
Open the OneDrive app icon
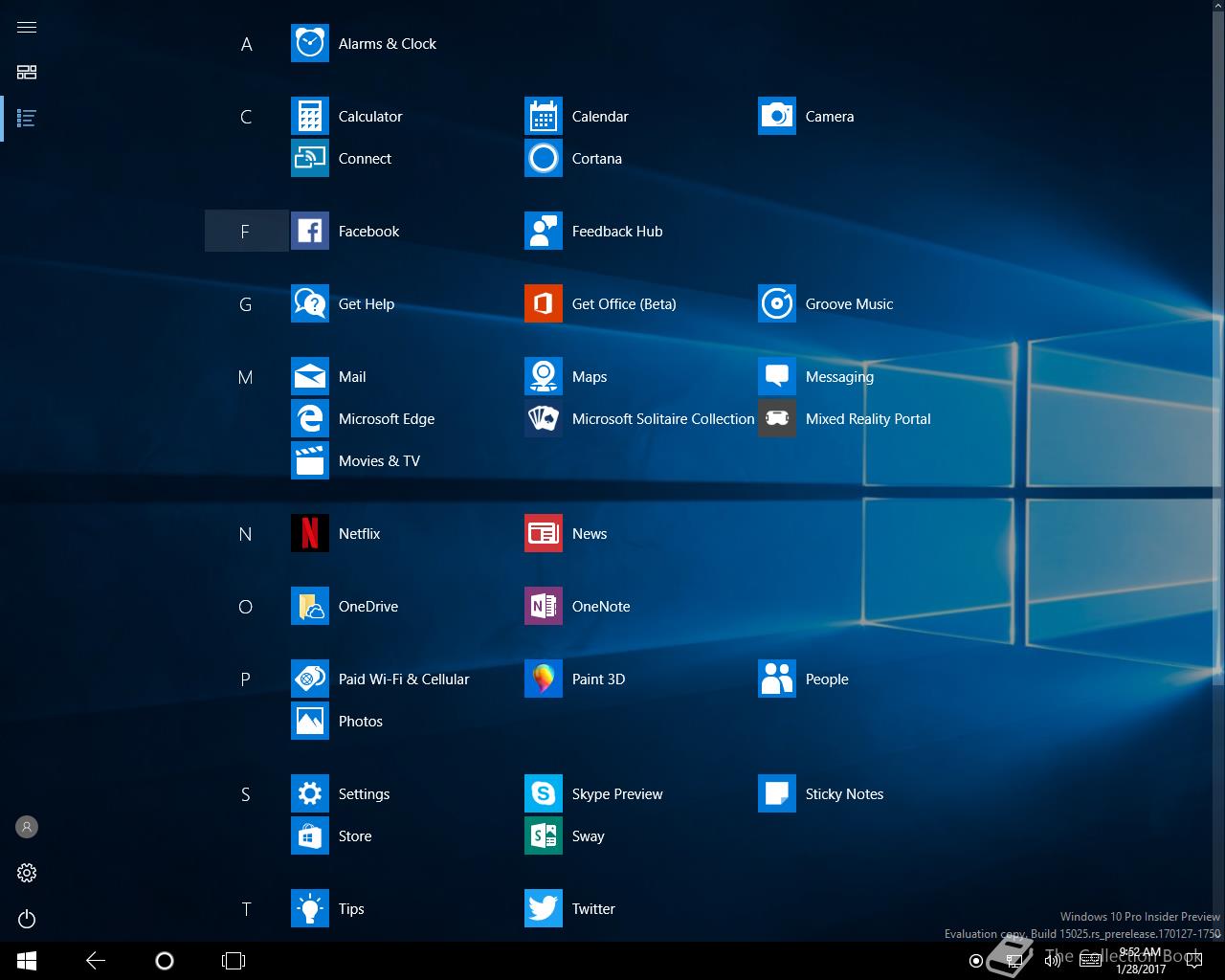(x=310, y=607)
